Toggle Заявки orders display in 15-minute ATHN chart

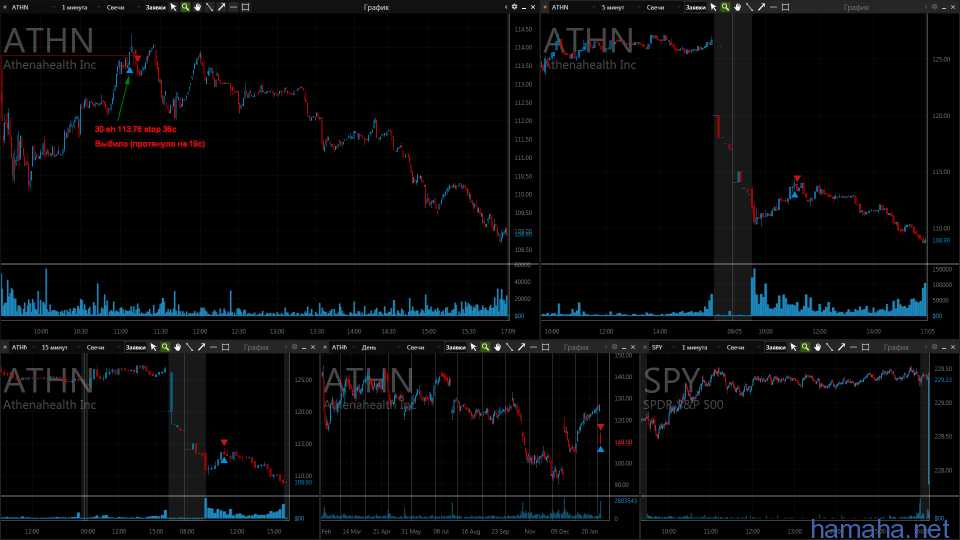point(136,348)
